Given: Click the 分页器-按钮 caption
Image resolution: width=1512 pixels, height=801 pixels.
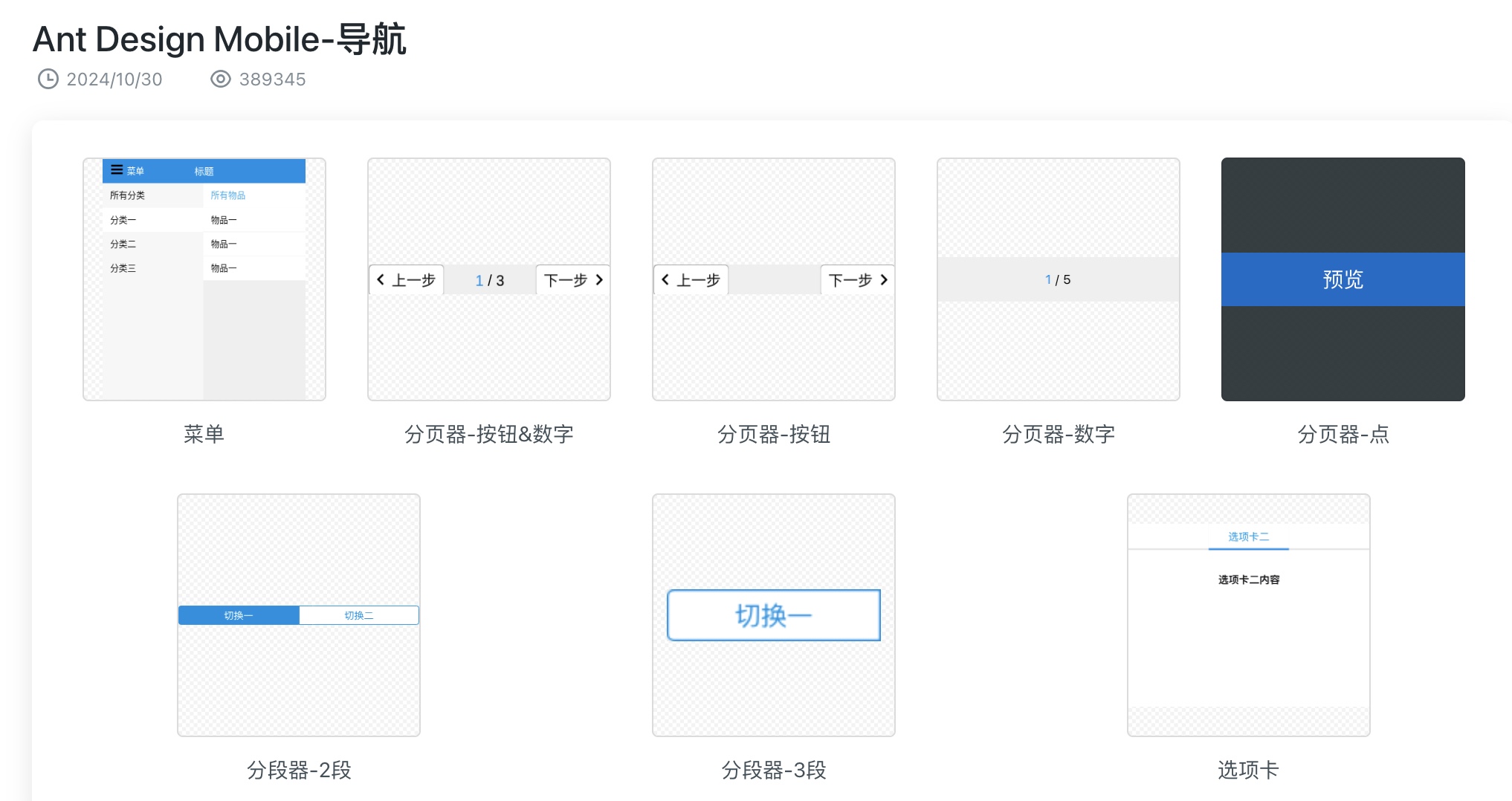Looking at the screenshot, I should pyautogui.click(x=774, y=434).
